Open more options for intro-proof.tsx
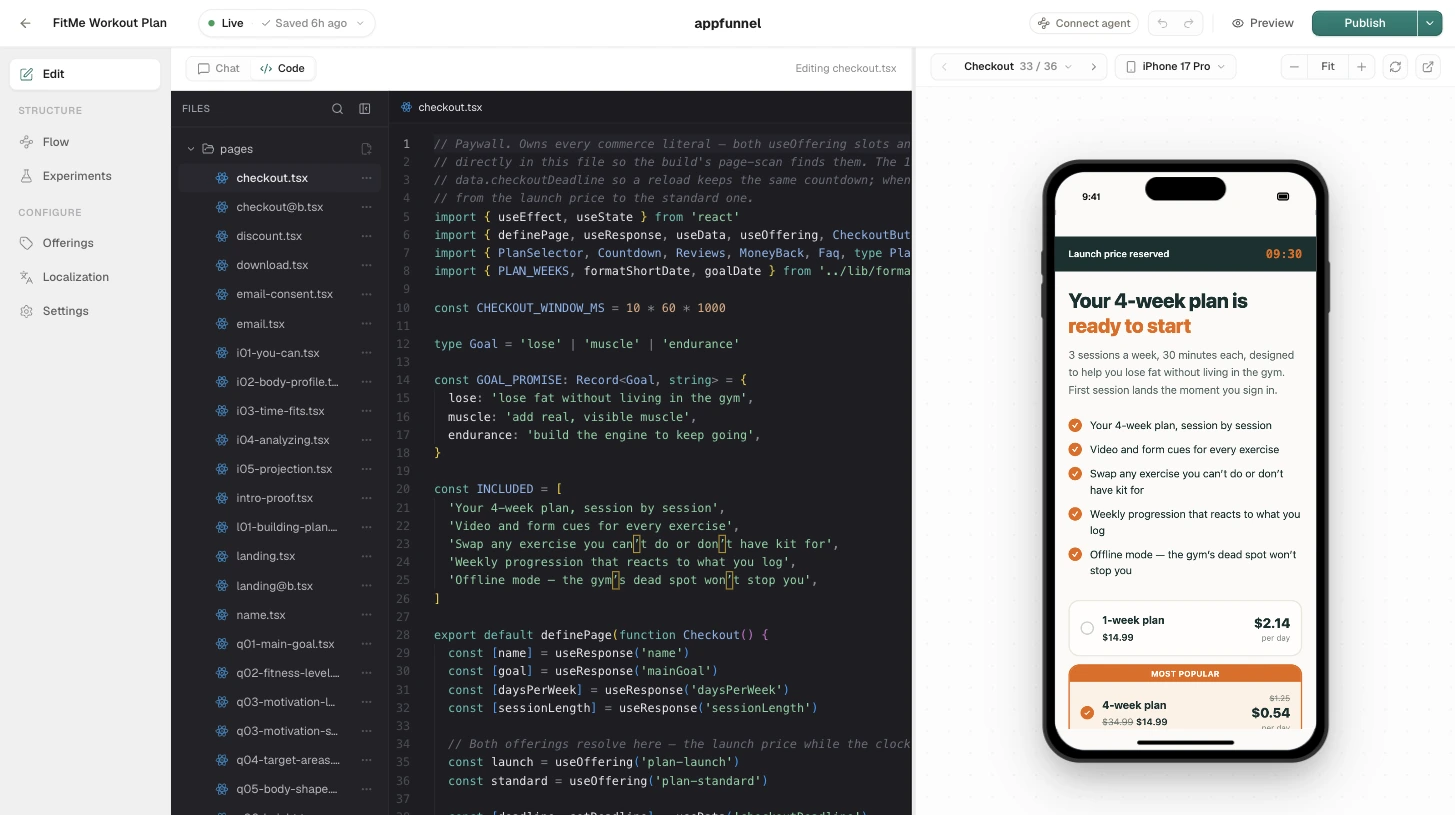 click(366, 498)
